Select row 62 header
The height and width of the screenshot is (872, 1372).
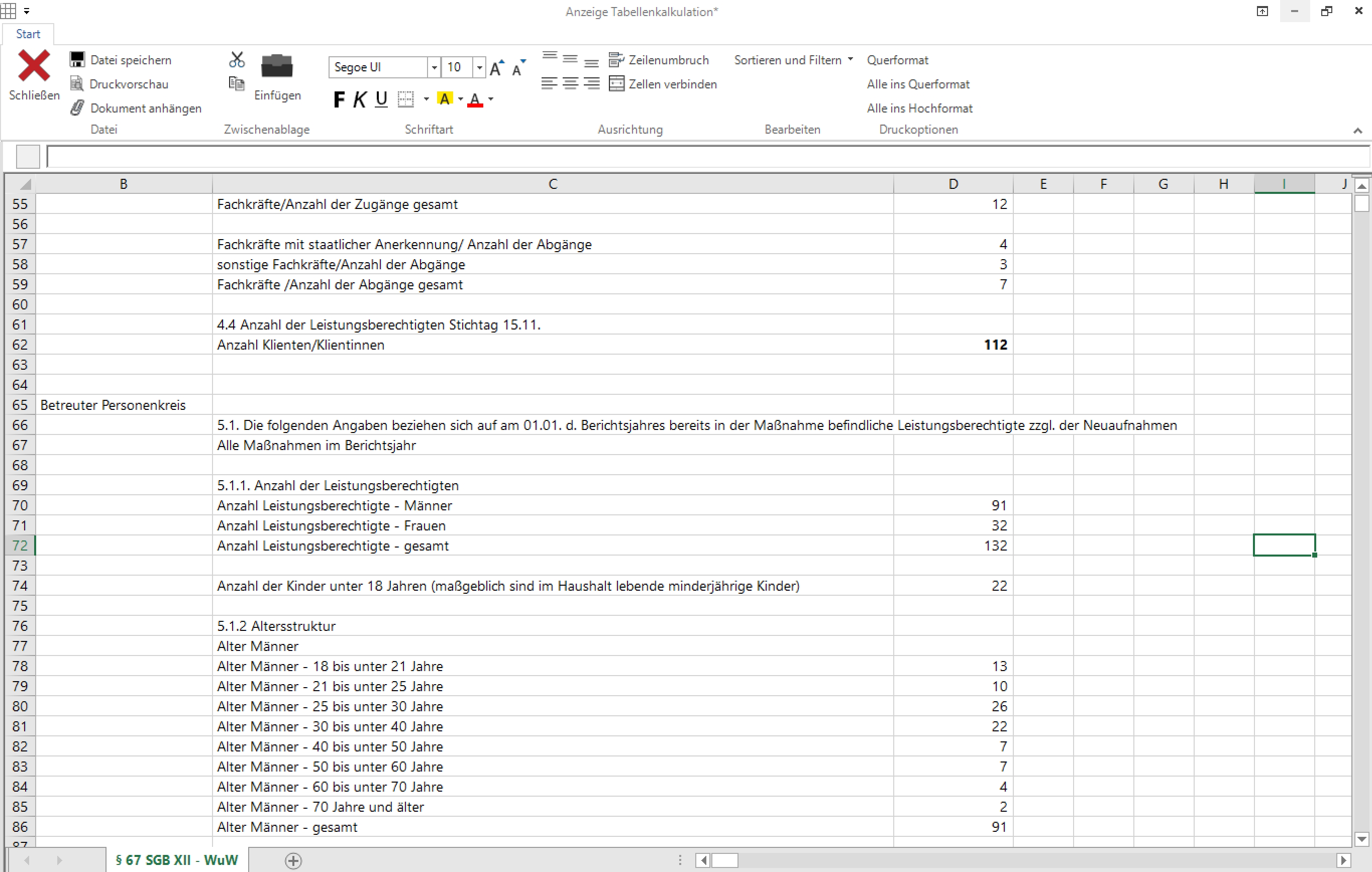click(20, 345)
